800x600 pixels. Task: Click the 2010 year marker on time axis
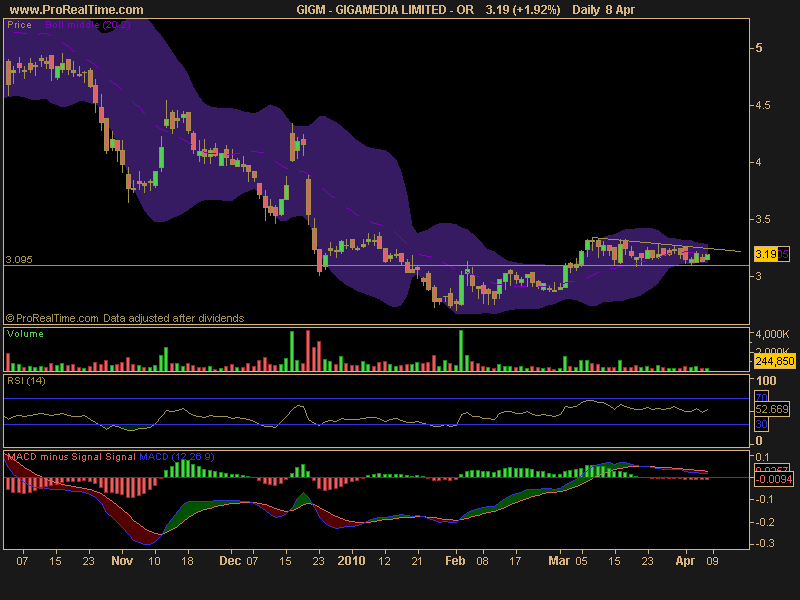[350, 562]
